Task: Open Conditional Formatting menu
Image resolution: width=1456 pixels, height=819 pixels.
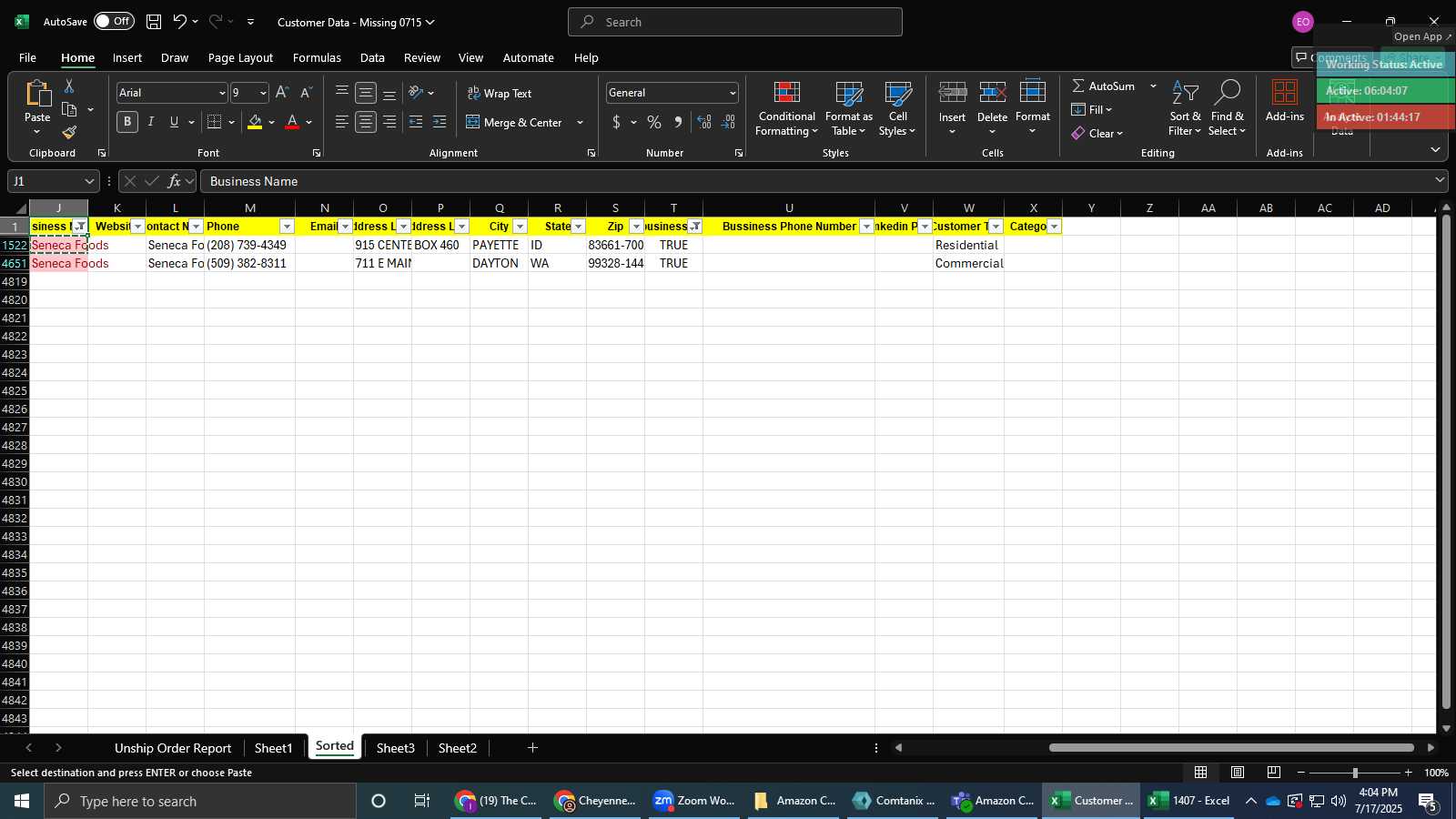Action: click(x=787, y=109)
